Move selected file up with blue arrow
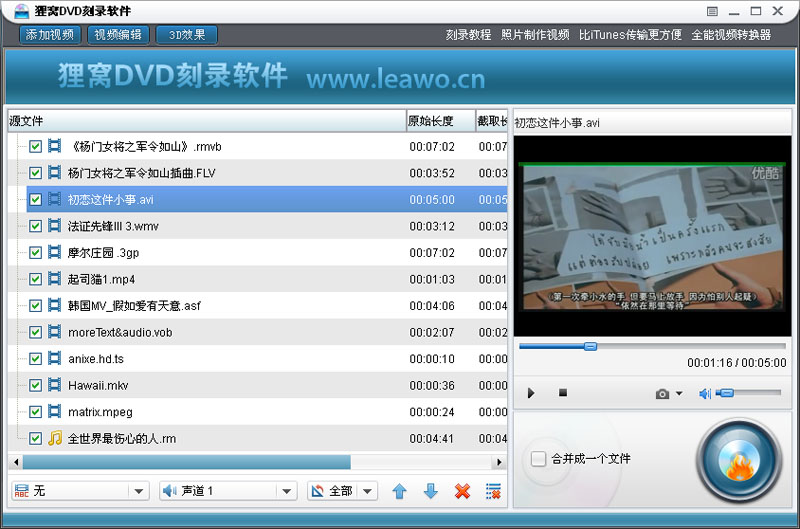The width and height of the screenshot is (800, 529). point(399,491)
